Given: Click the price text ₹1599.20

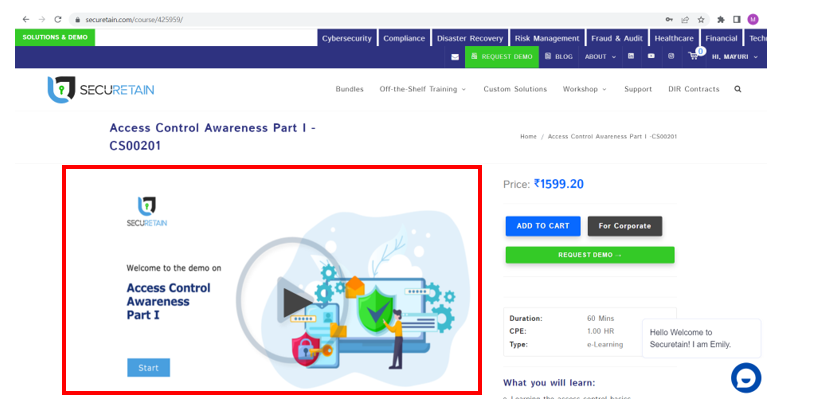Looking at the screenshot, I should pyautogui.click(x=559, y=184).
